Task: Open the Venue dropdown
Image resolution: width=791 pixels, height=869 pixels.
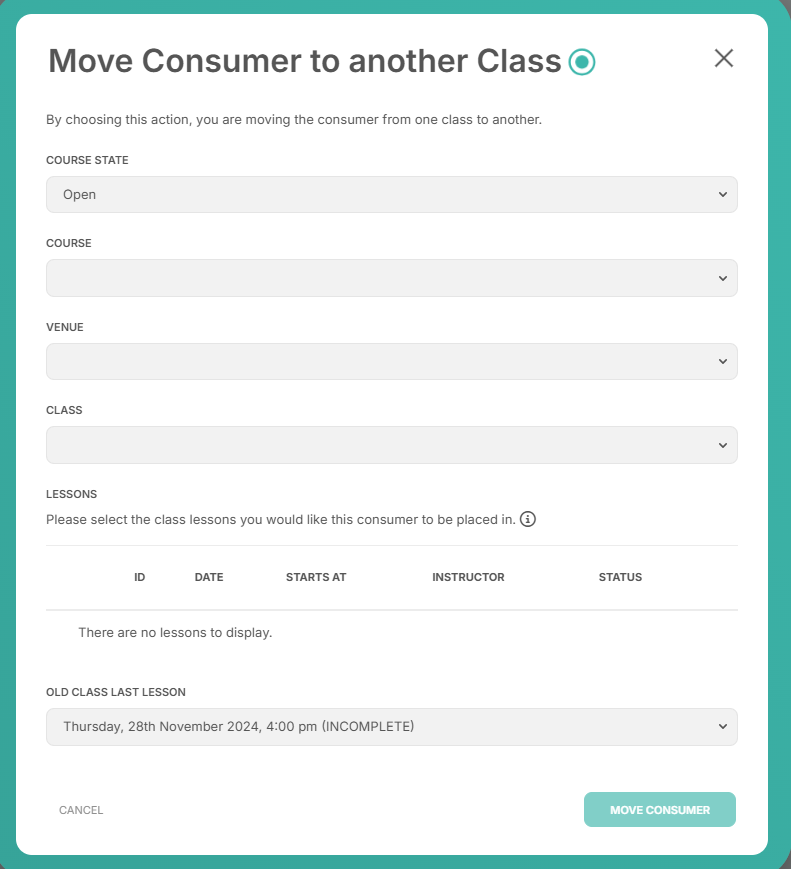Action: (x=391, y=361)
